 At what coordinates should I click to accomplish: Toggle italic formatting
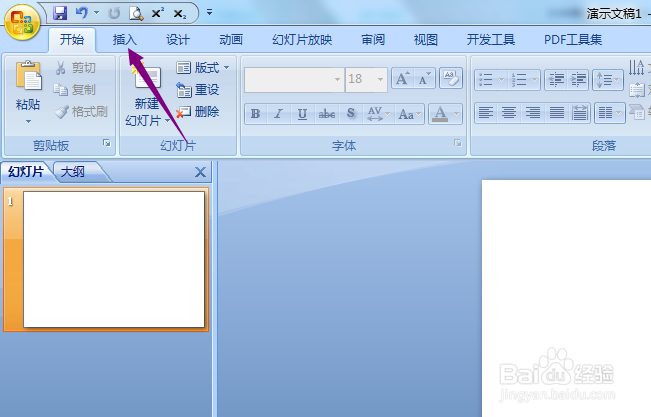(x=279, y=114)
